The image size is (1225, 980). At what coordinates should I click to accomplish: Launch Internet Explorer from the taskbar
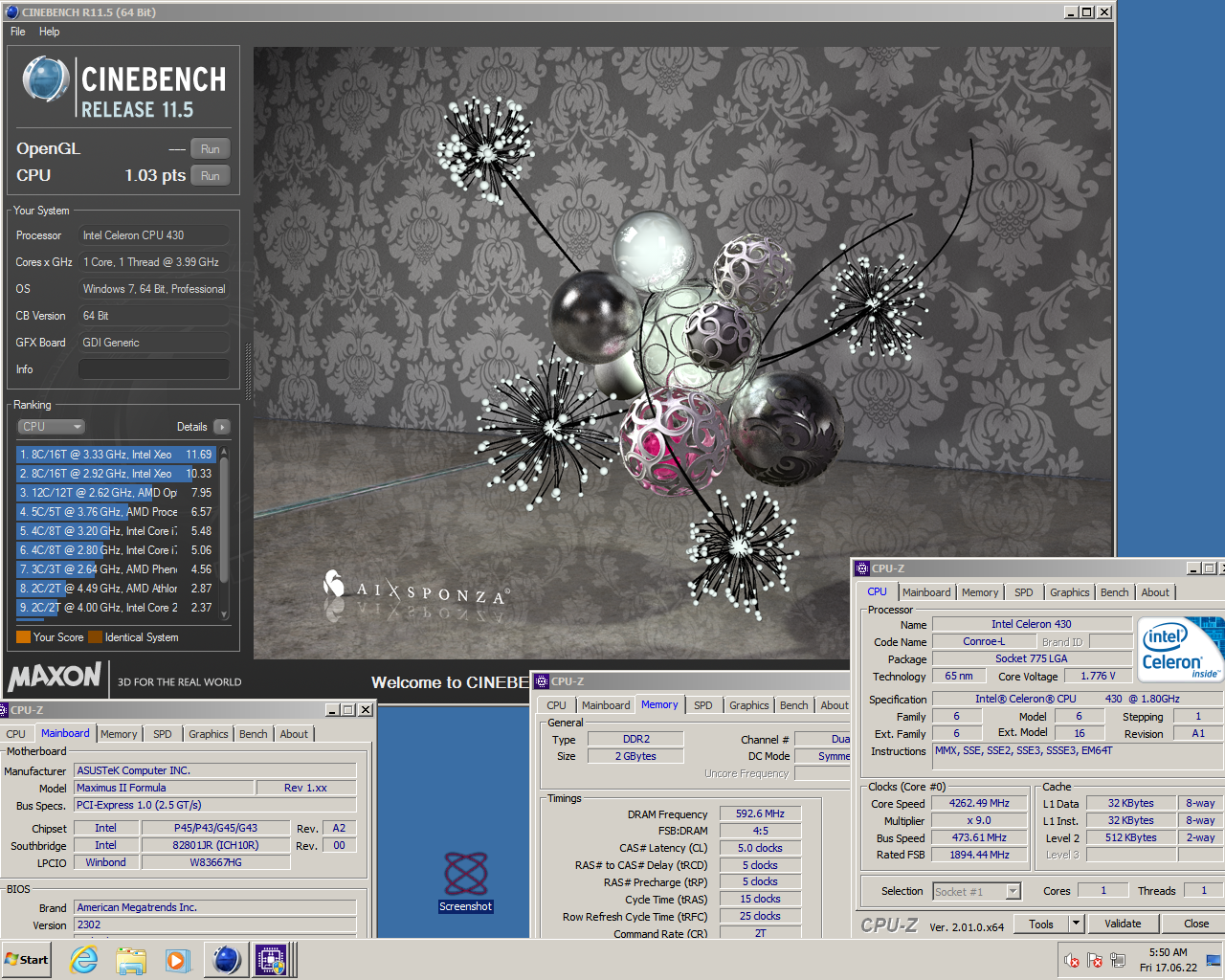click(x=84, y=960)
